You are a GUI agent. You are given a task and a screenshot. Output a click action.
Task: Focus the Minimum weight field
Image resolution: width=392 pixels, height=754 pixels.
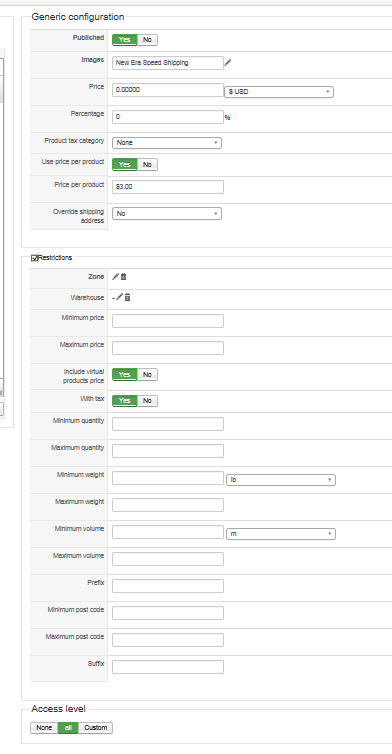tap(168, 478)
